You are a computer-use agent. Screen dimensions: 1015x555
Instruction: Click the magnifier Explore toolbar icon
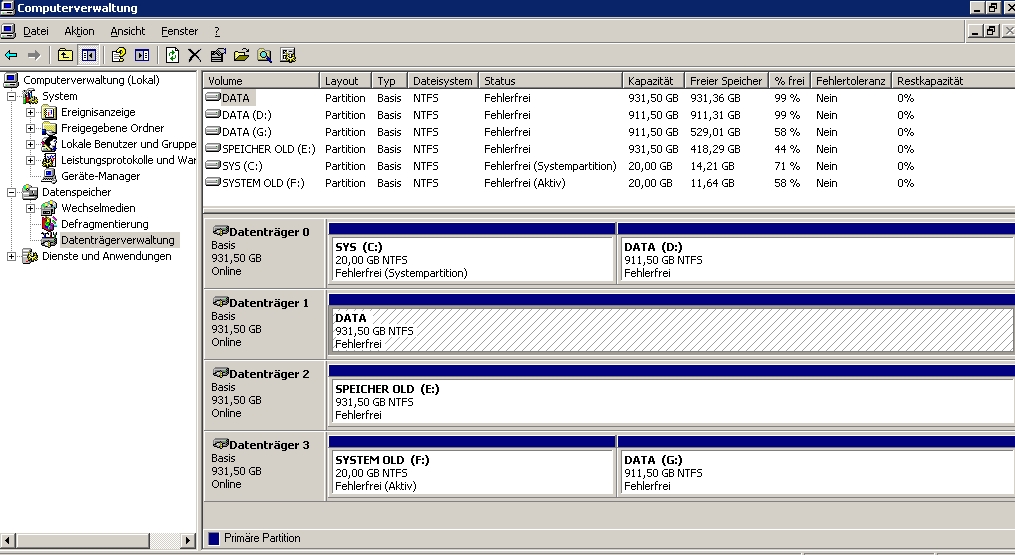point(265,55)
